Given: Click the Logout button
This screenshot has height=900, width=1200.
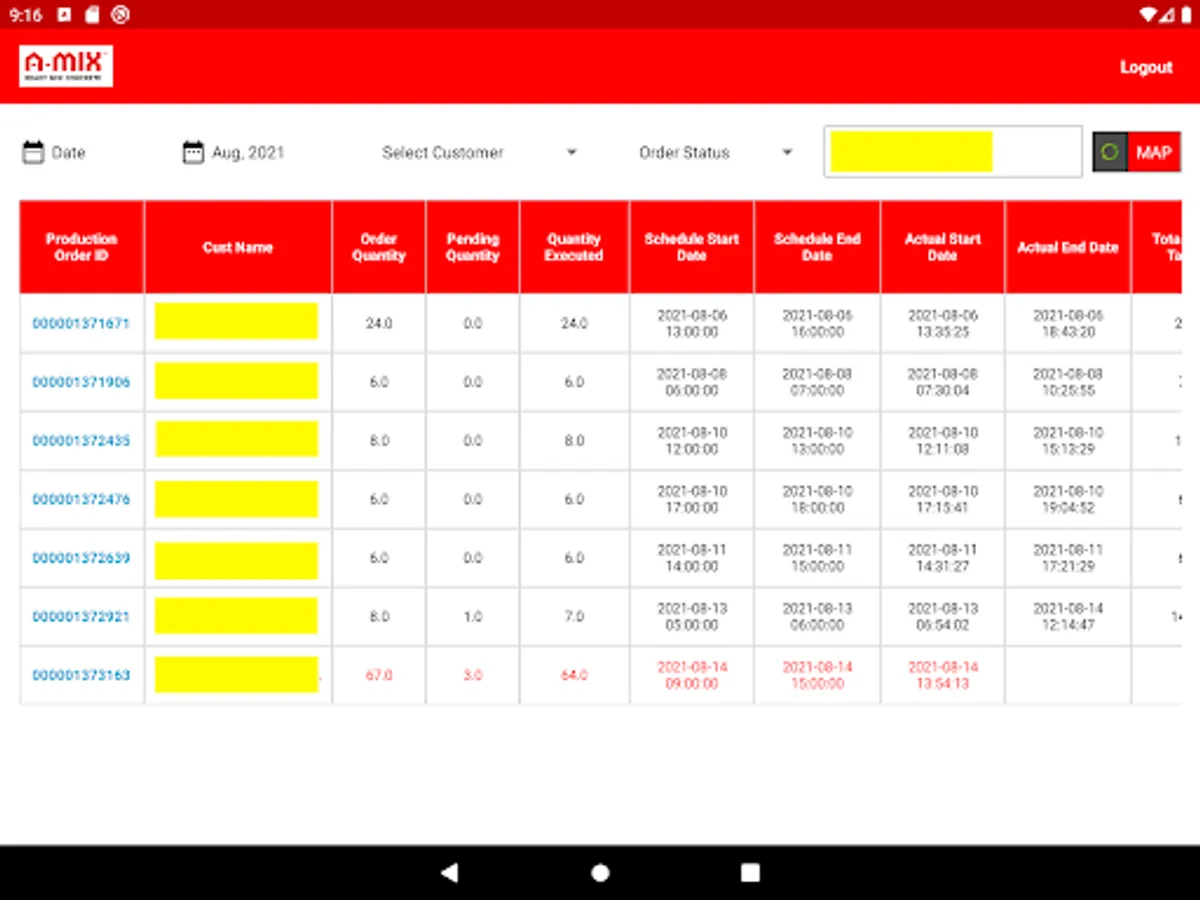Looking at the screenshot, I should pyautogui.click(x=1146, y=67).
